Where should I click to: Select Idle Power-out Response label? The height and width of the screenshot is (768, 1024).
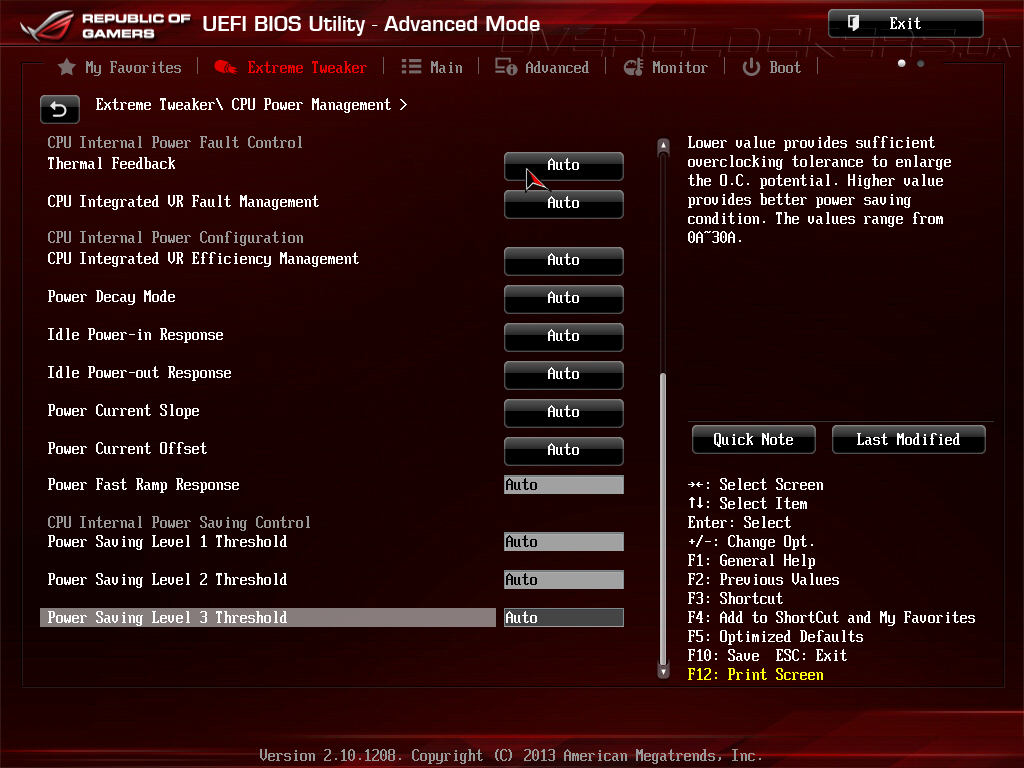click(x=140, y=372)
